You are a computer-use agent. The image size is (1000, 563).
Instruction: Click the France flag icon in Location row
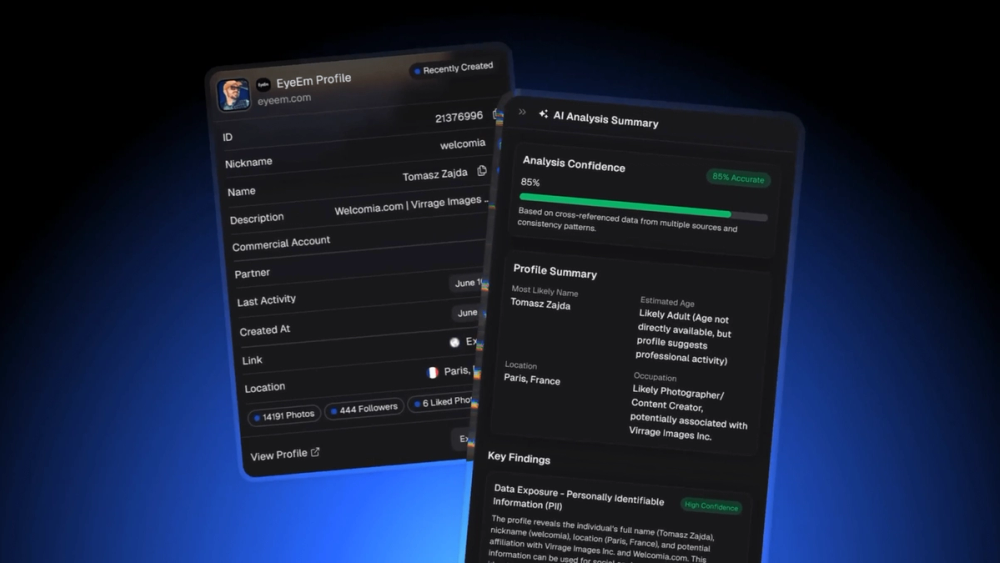point(432,372)
